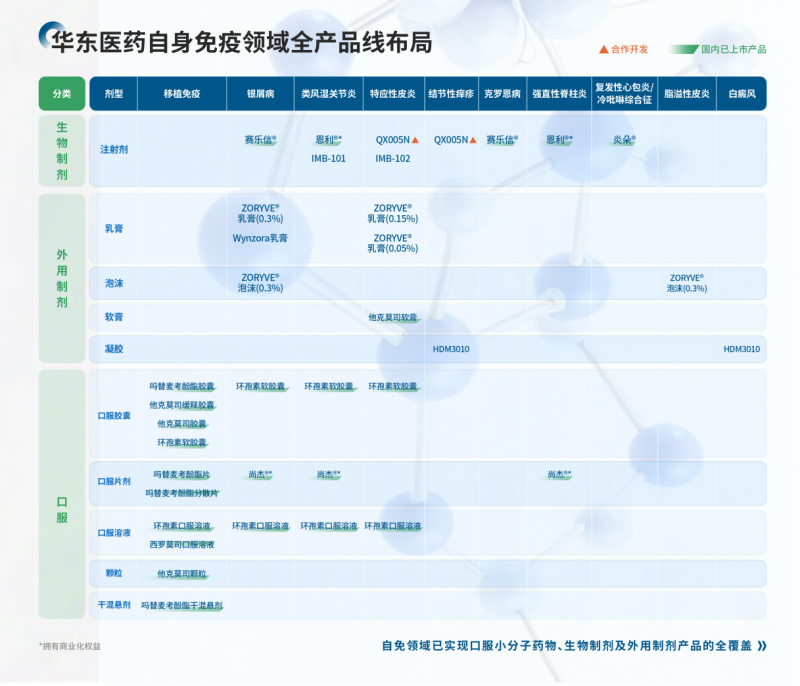Screen dimensions: 800x686
Task: Click the 他克莫司胶囊 entry
Action: (x=182, y=424)
